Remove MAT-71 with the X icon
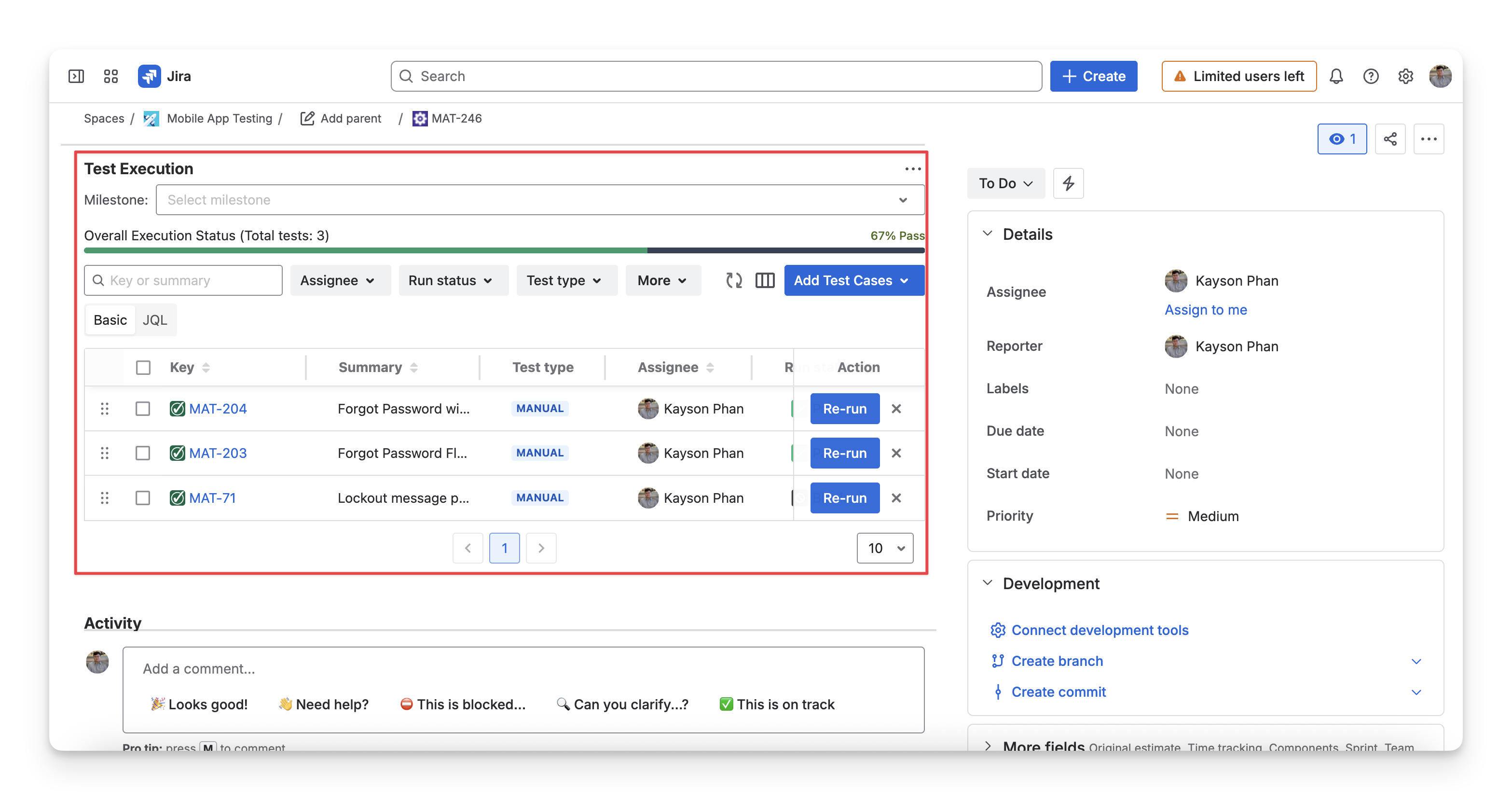 click(896, 498)
